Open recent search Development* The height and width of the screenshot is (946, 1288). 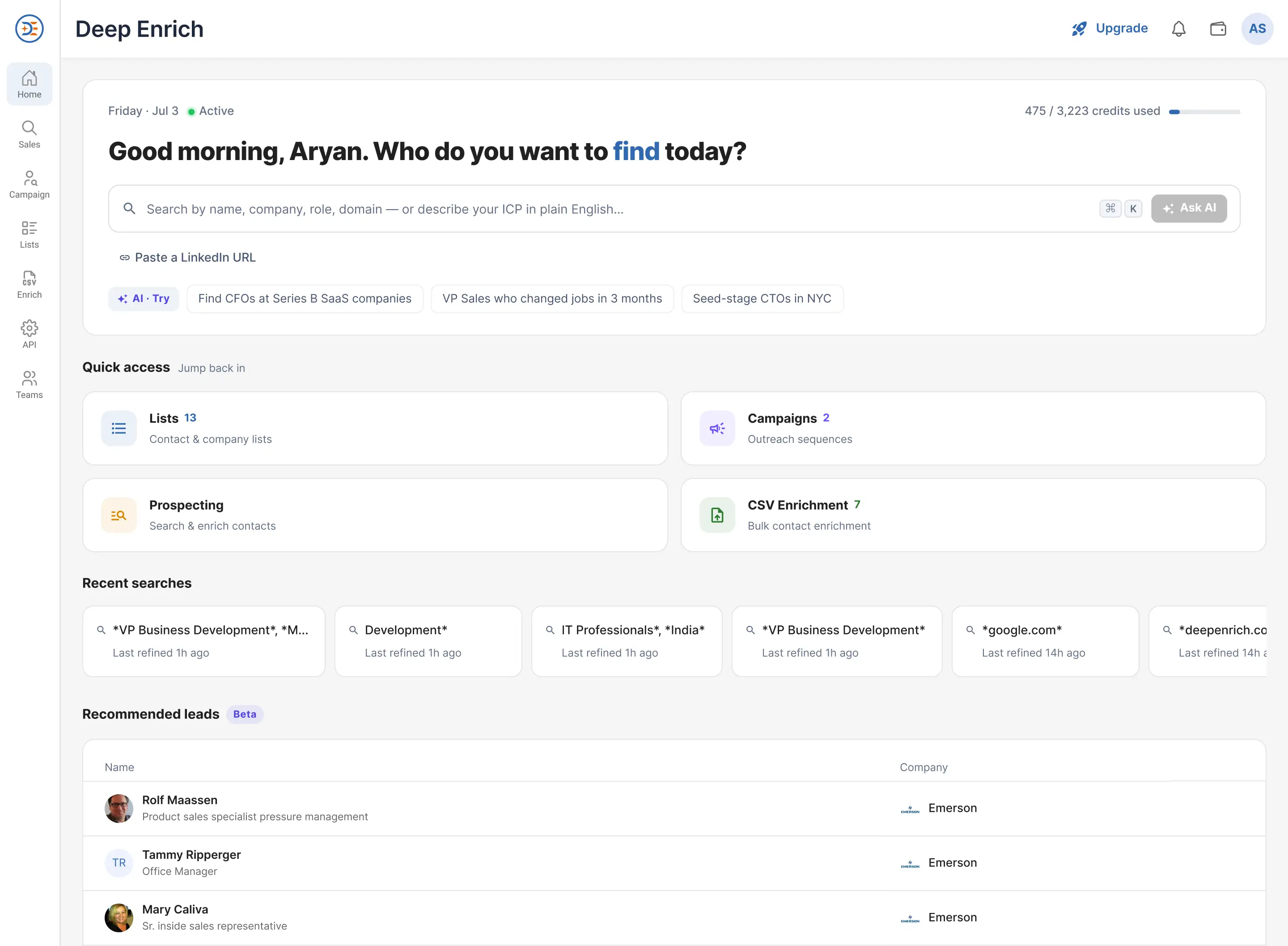tap(428, 642)
